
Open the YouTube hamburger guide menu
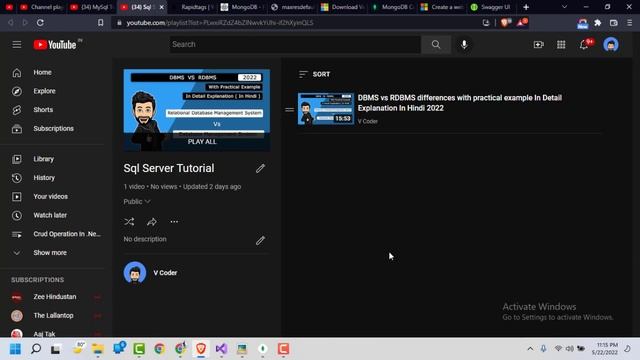[x=17, y=44]
